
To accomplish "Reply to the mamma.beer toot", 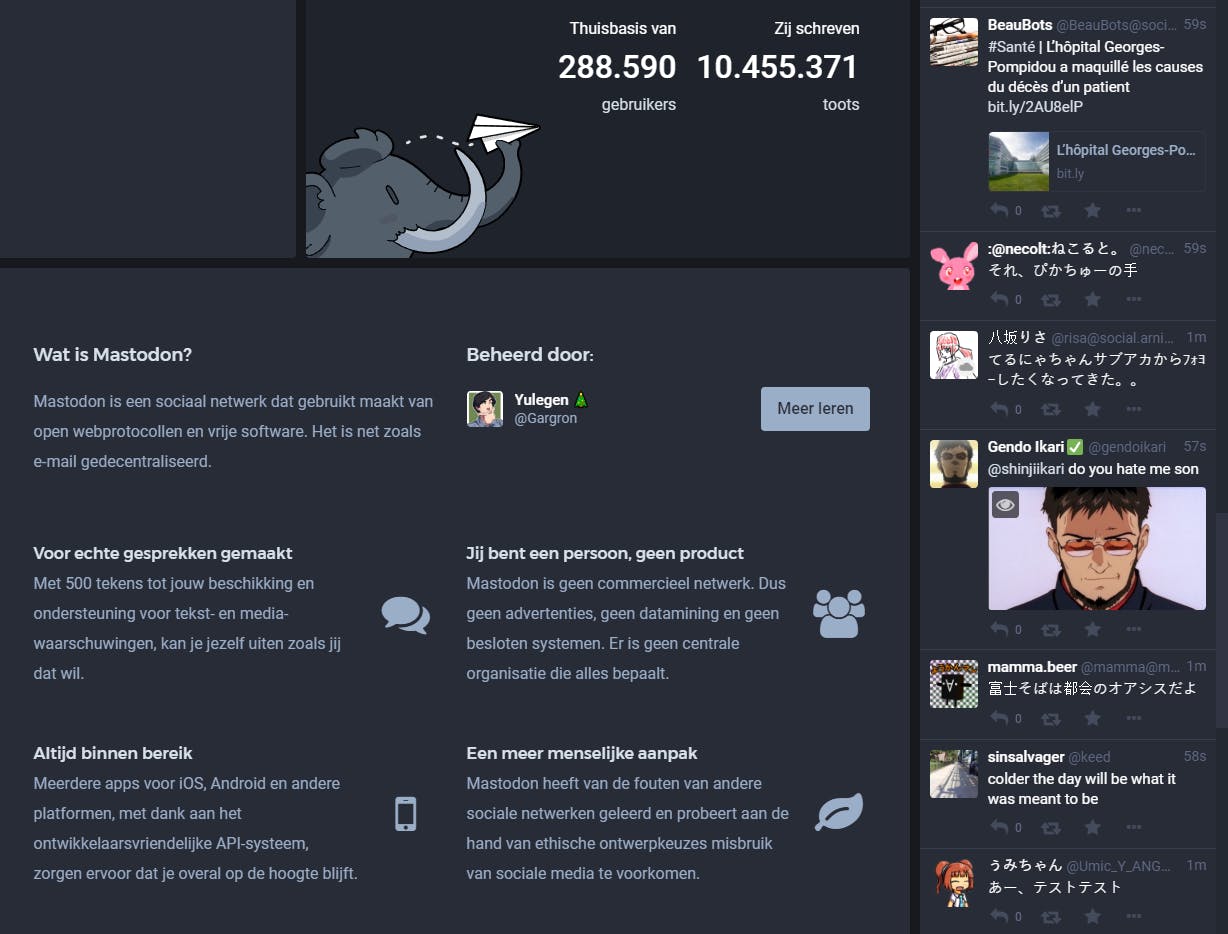I will pyautogui.click(x=999, y=717).
